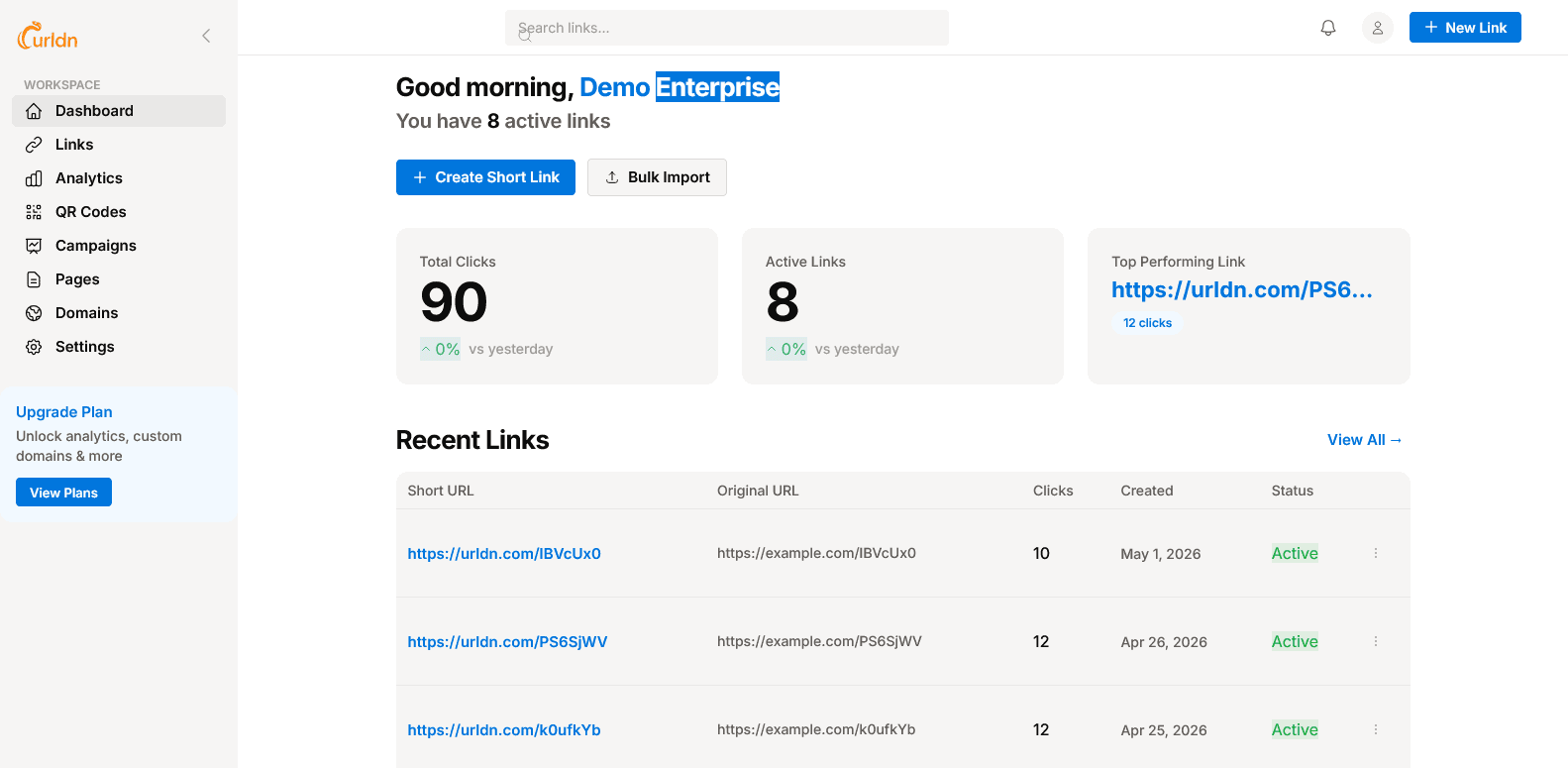The width and height of the screenshot is (1568, 768).
Task: Click the Clicks column header
Action: point(1053,491)
